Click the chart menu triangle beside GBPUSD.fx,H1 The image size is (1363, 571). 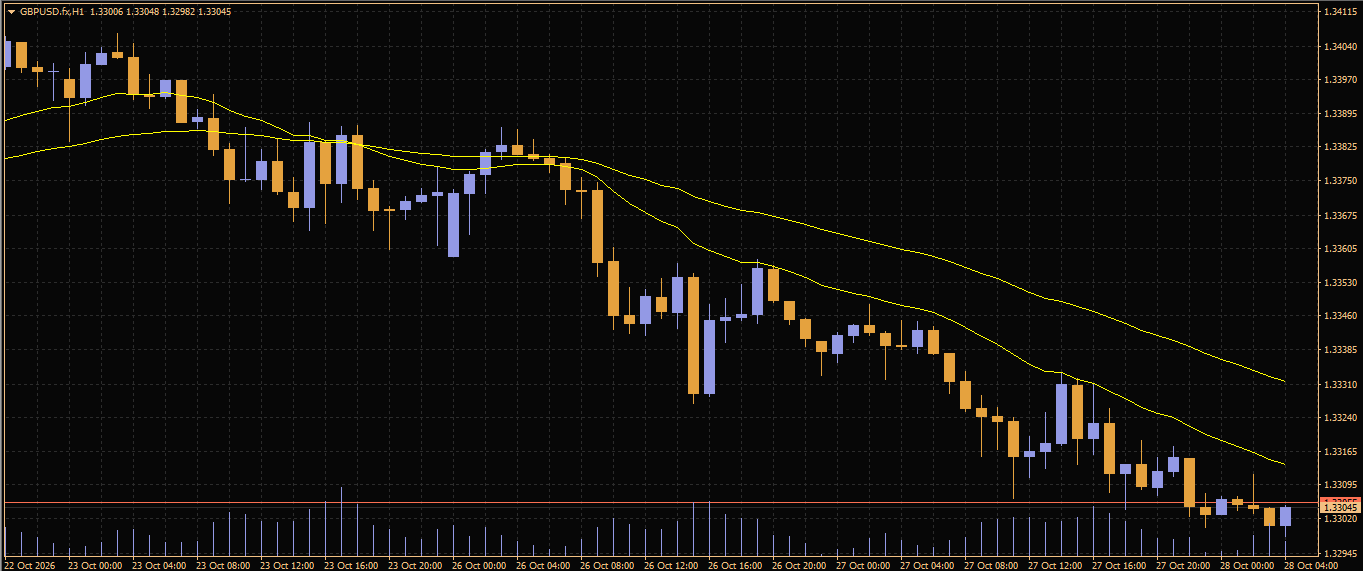[11, 12]
